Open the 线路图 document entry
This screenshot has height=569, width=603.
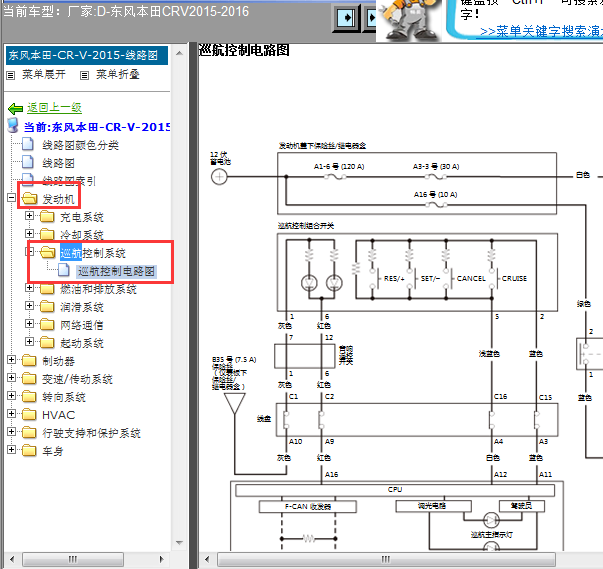coord(58,163)
